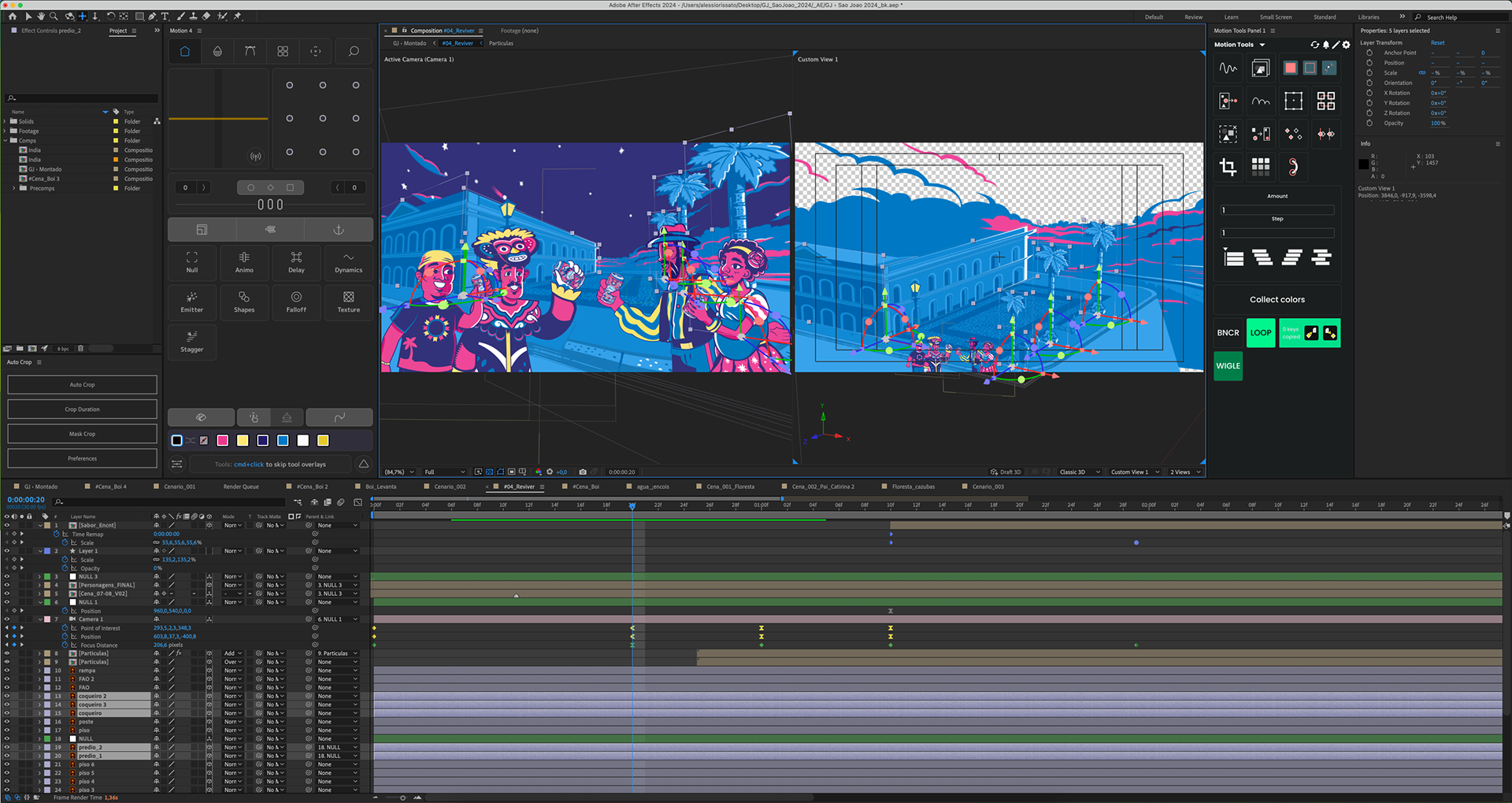The width and height of the screenshot is (1512, 803).
Task: Click the wave/wiggle icon in Motion Tools
Action: coord(1228,68)
